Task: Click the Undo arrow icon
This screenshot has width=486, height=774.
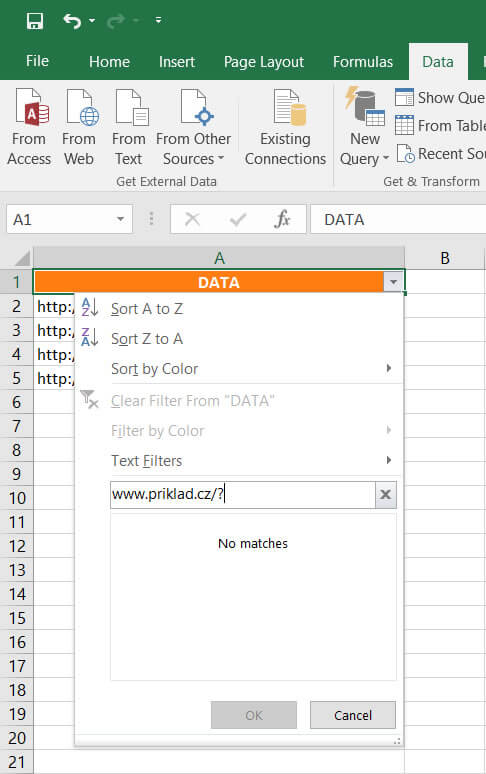Action: pyautogui.click(x=72, y=21)
